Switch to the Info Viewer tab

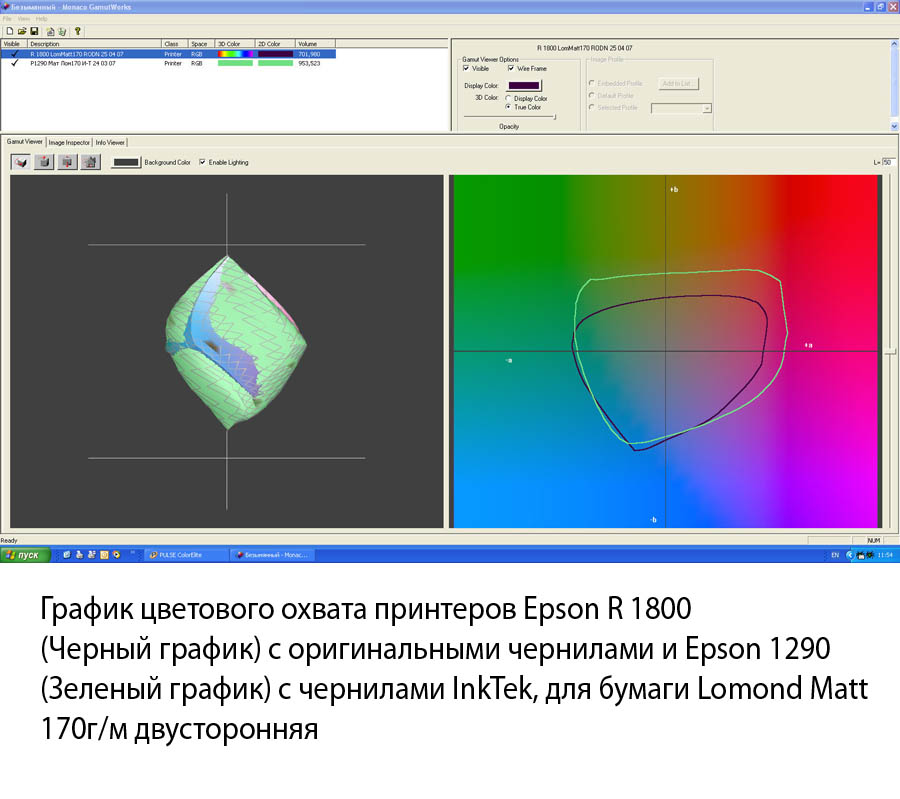110,142
